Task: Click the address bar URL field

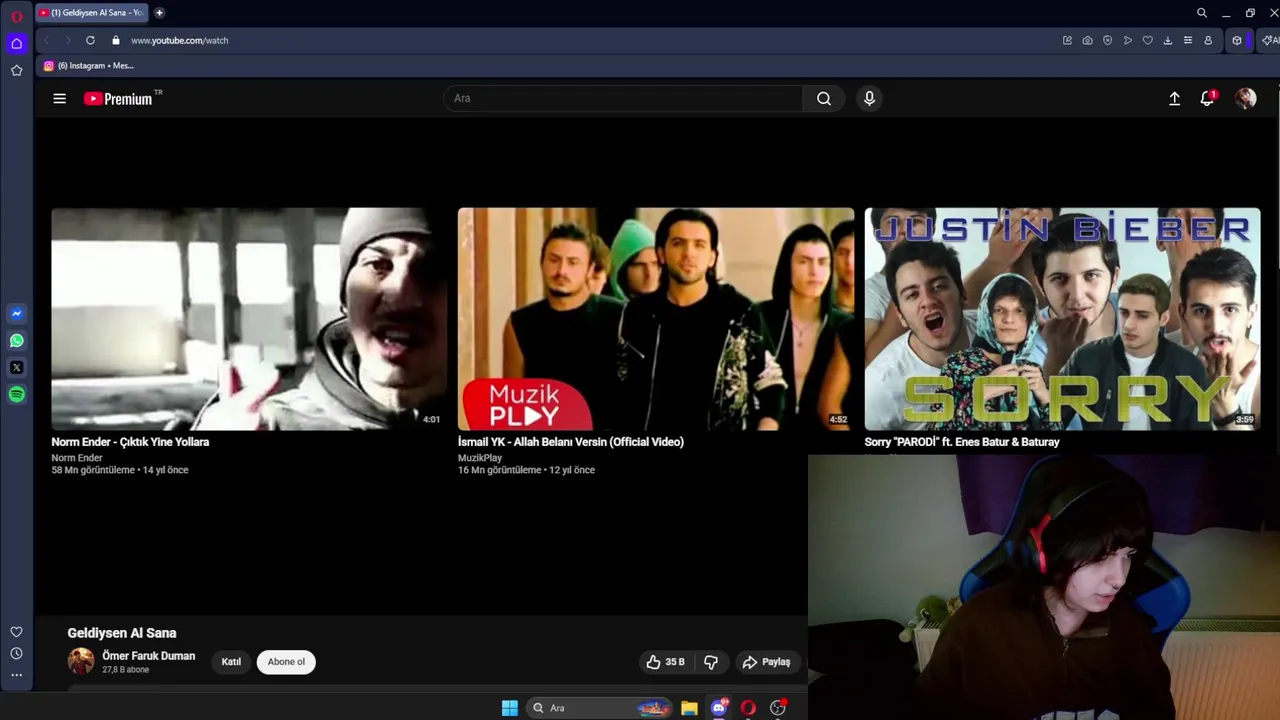Action: tap(590, 40)
